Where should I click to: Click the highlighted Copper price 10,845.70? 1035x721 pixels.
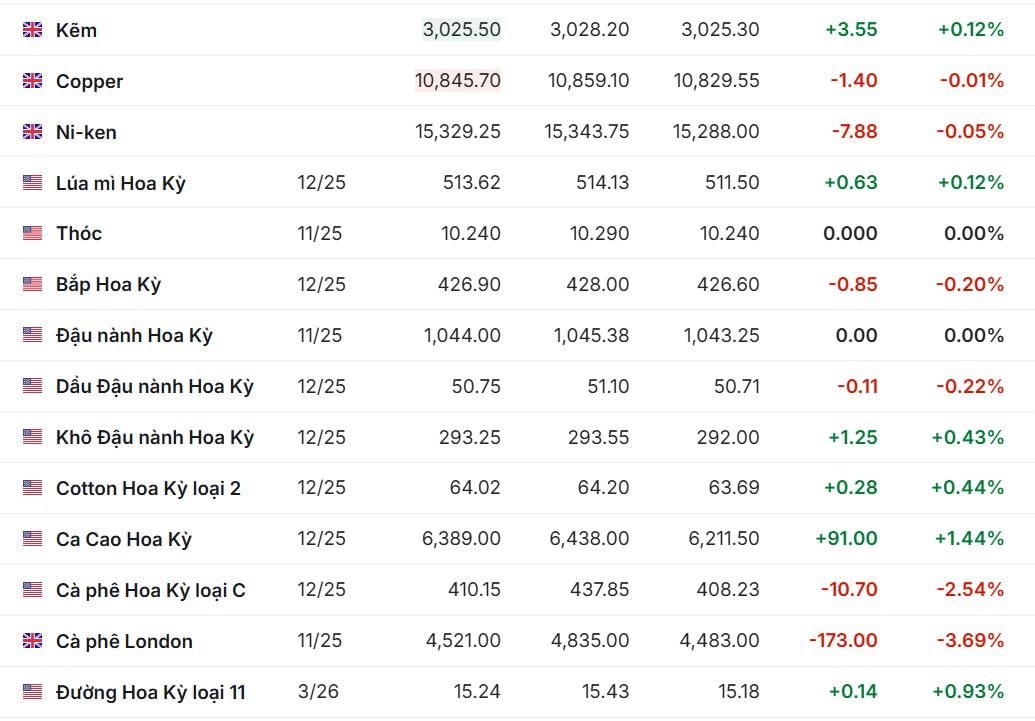pyautogui.click(x=458, y=81)
